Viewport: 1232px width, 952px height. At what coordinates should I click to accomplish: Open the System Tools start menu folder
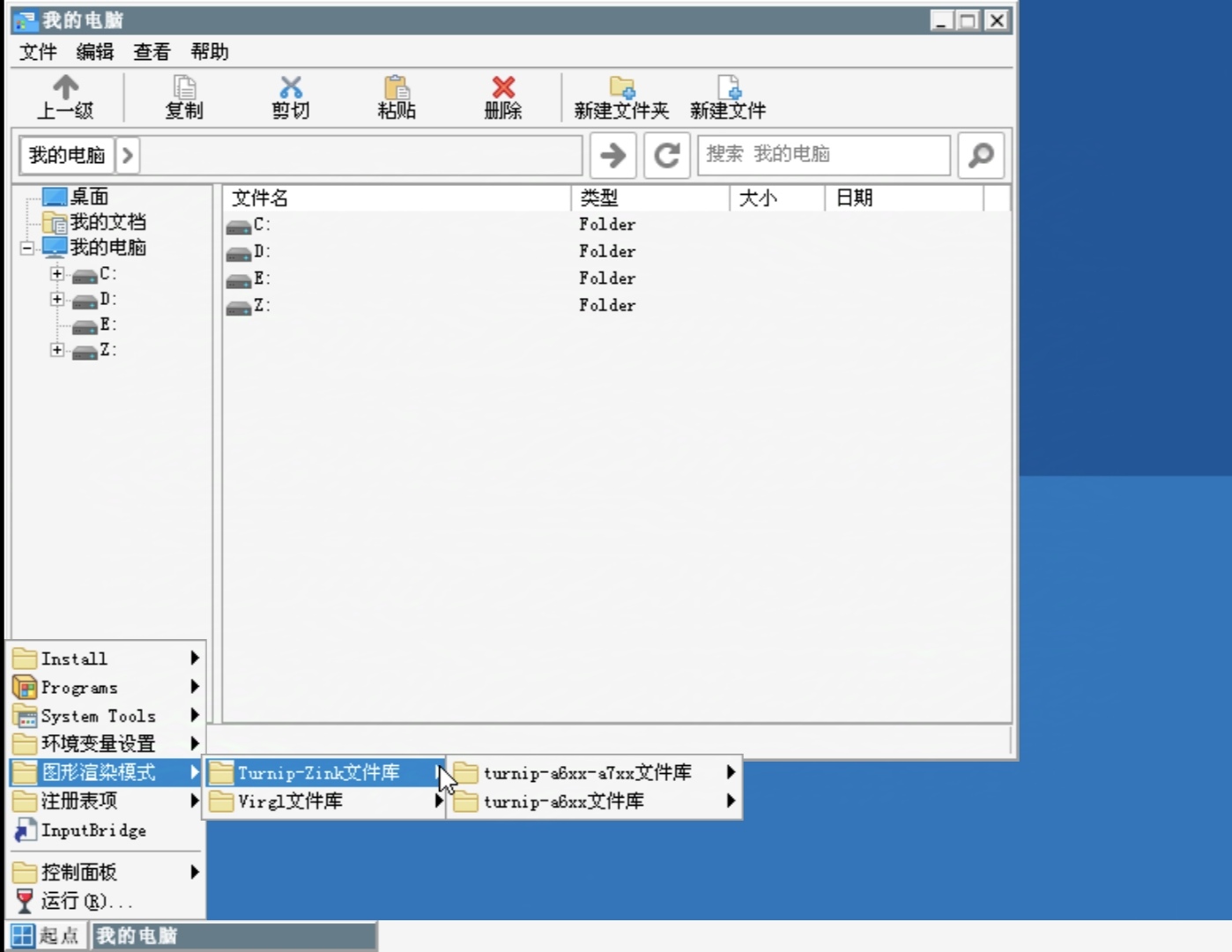pyautogui.click(x=107, y=716)
